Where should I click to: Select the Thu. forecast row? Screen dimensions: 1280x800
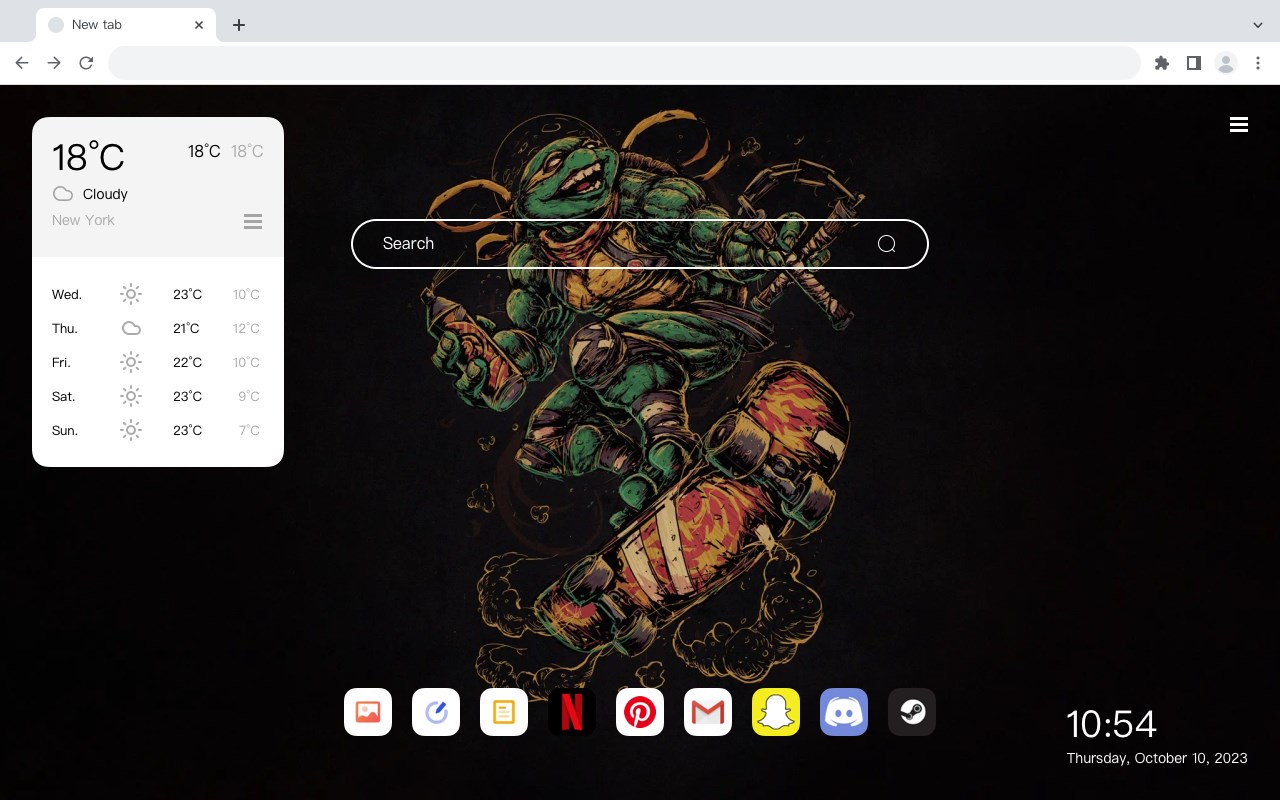coord(158,328)
